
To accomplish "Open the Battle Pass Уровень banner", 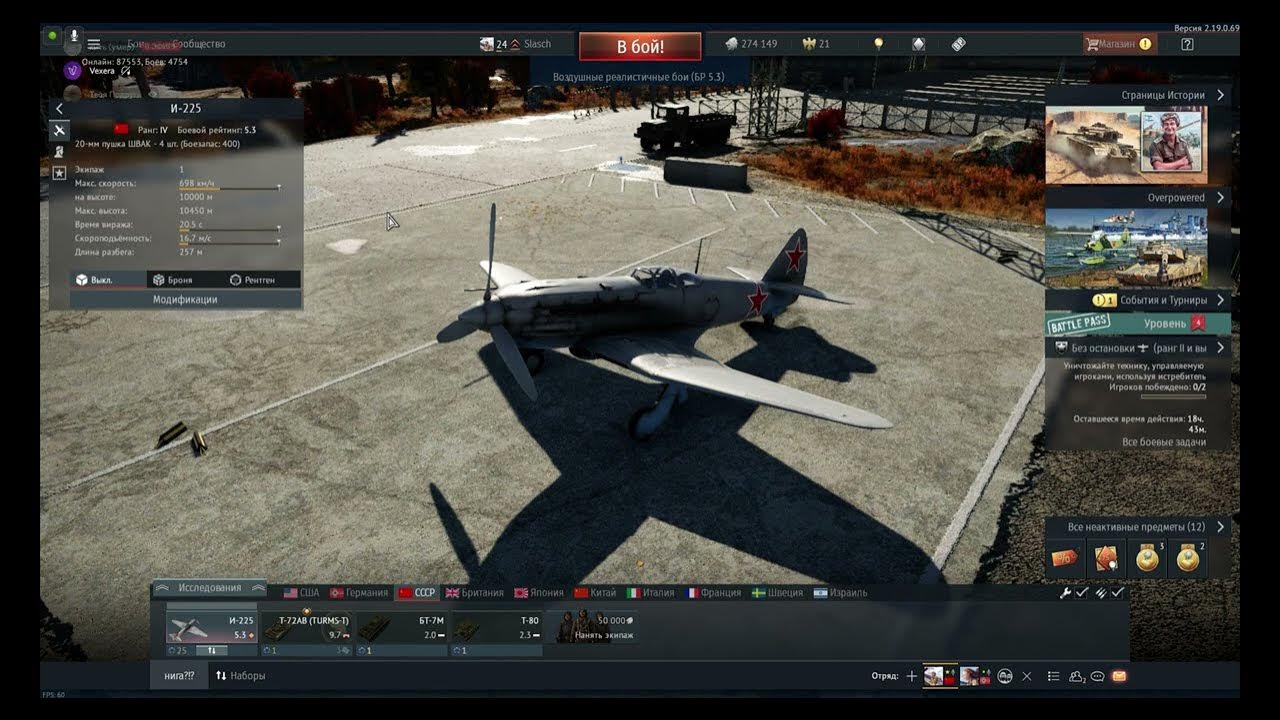I will (x=1138, y=323).
